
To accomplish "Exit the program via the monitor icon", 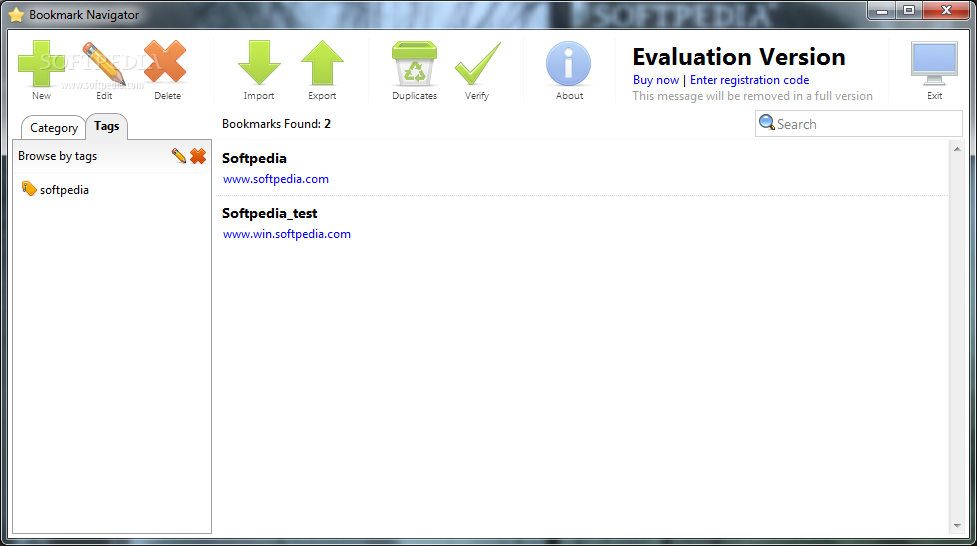I will pos(934,64).
